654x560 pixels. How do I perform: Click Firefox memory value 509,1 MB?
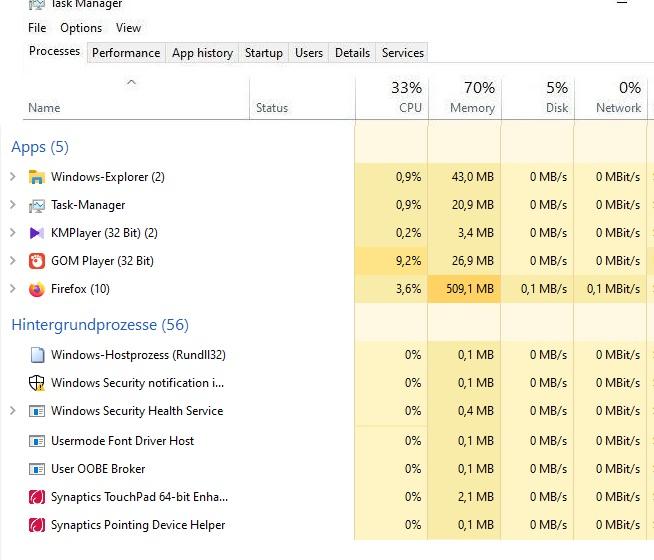(470, 289)
